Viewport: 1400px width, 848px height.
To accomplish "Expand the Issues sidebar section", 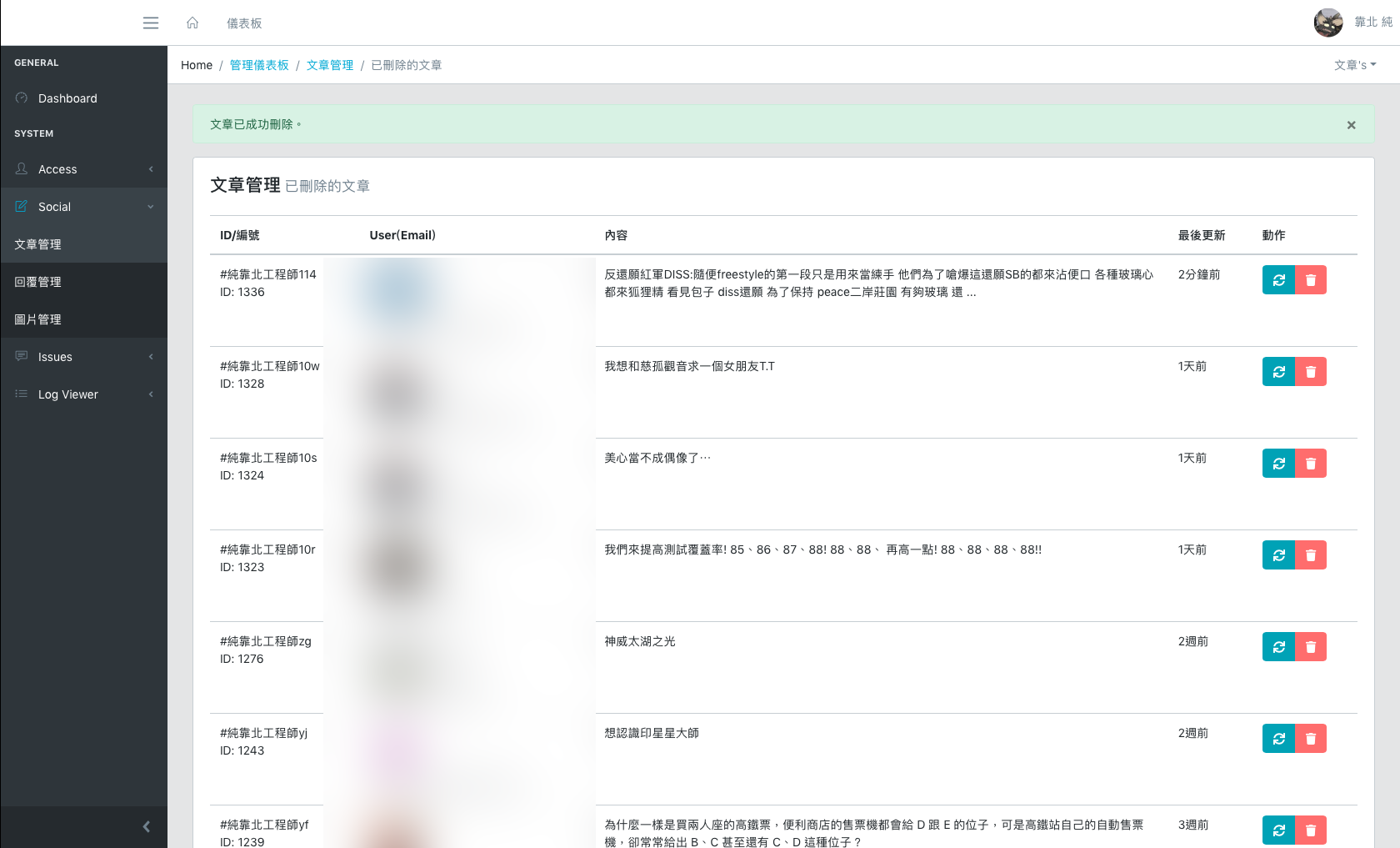I will 83,357.
